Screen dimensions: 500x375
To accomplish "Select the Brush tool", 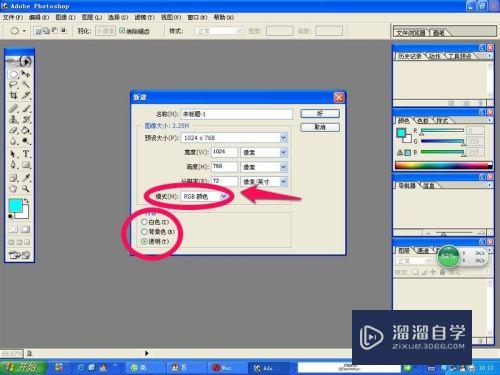I will coord(26,109).
